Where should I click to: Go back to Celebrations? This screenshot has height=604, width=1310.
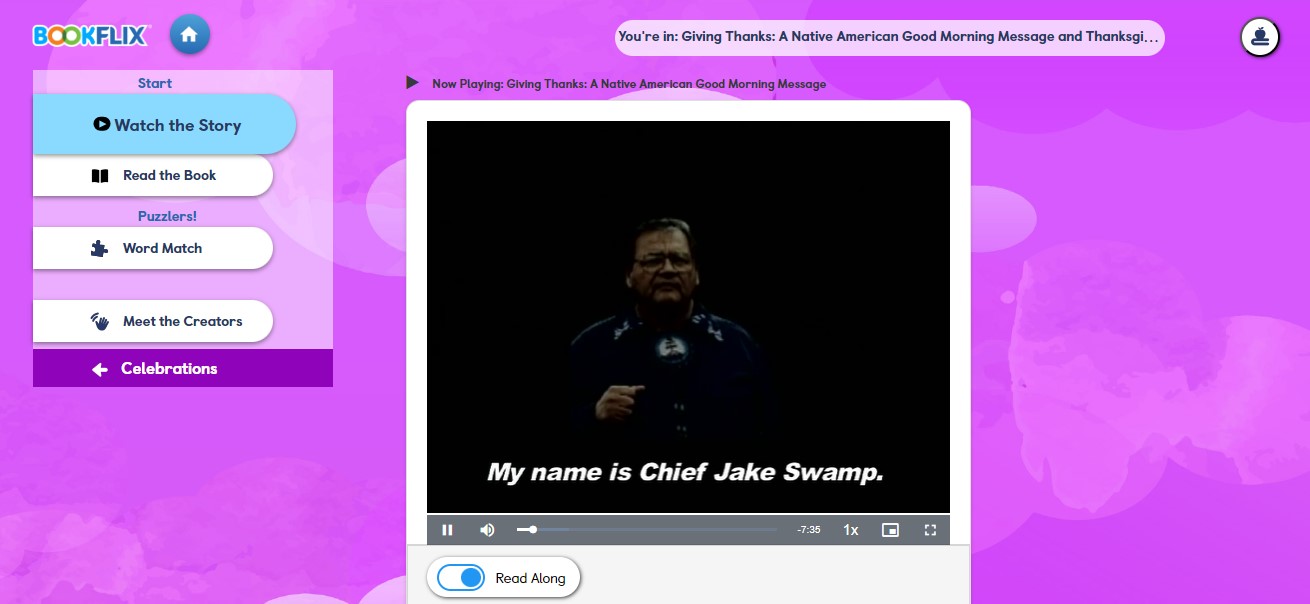[x=183, y=368]
